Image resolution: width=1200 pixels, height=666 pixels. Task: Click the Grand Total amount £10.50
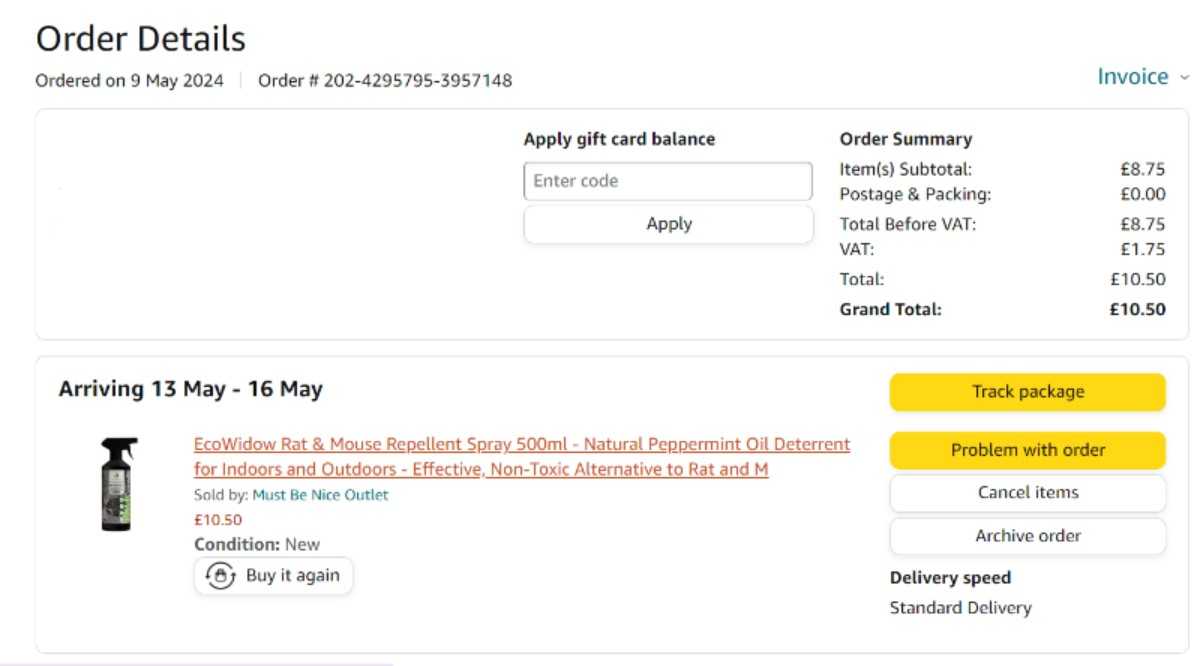tap(1137, 310)
